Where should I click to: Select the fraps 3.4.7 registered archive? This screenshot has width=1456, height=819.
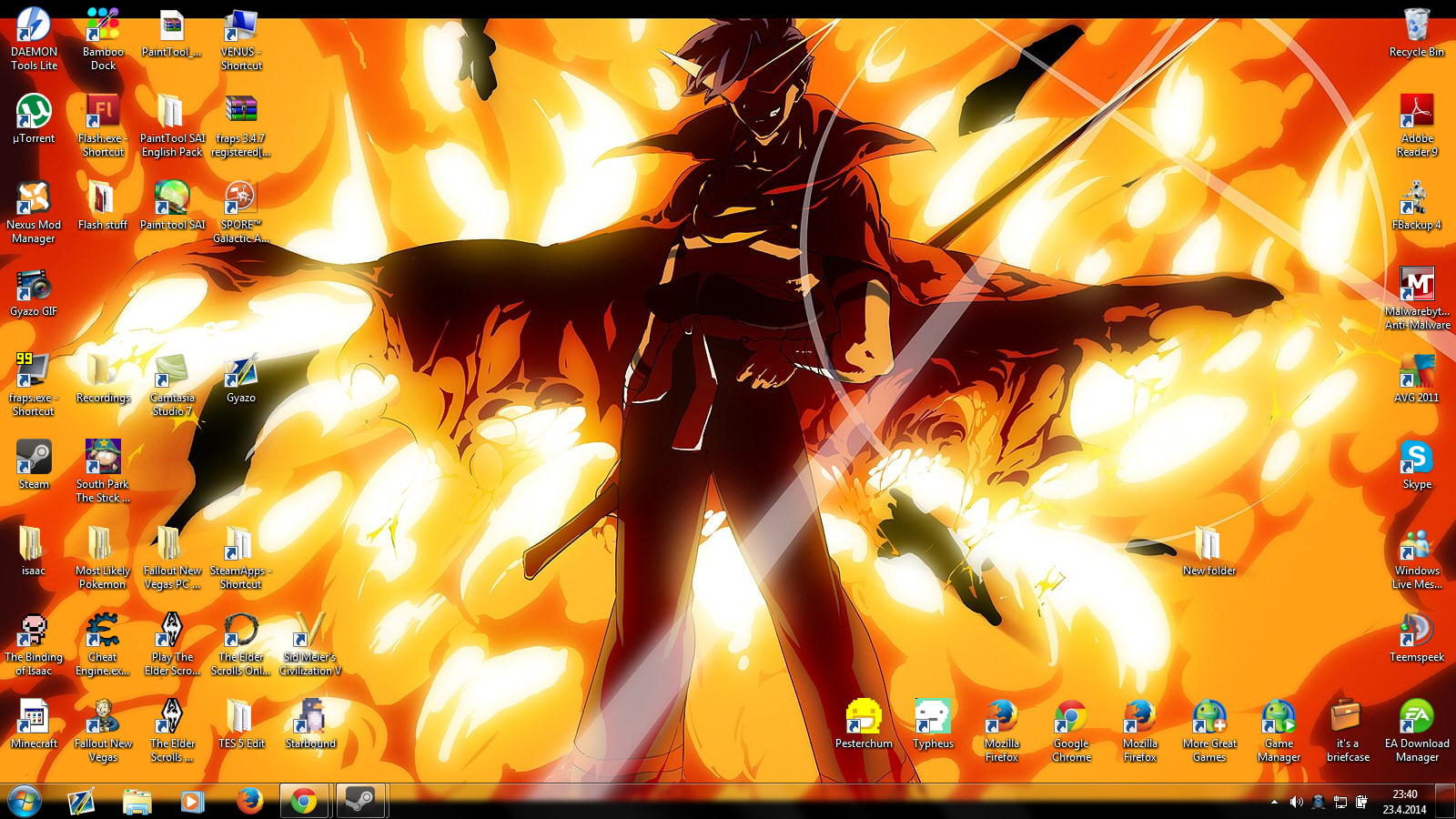(241, 126)
